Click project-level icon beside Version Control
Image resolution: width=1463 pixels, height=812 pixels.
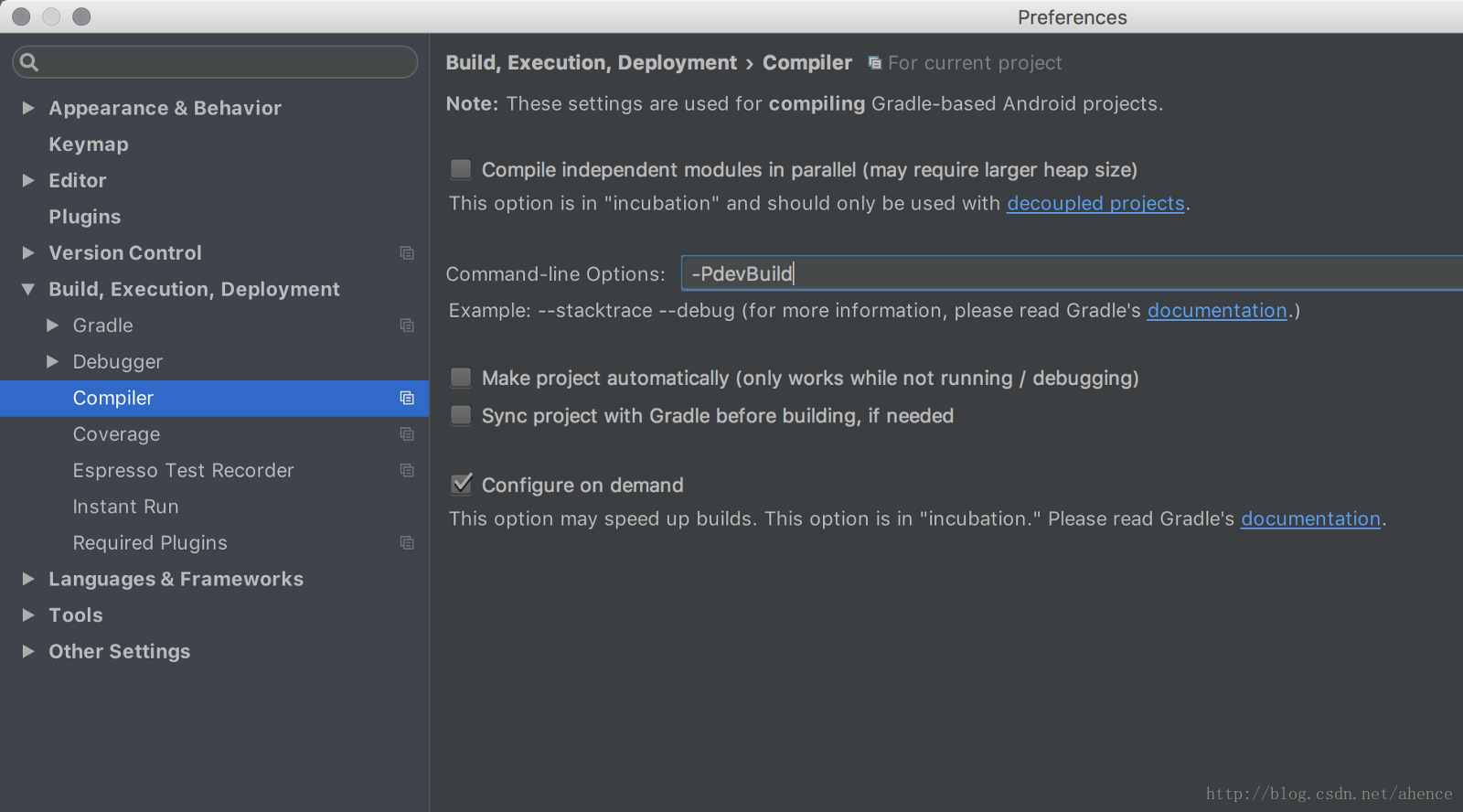(x=407, y=253)
